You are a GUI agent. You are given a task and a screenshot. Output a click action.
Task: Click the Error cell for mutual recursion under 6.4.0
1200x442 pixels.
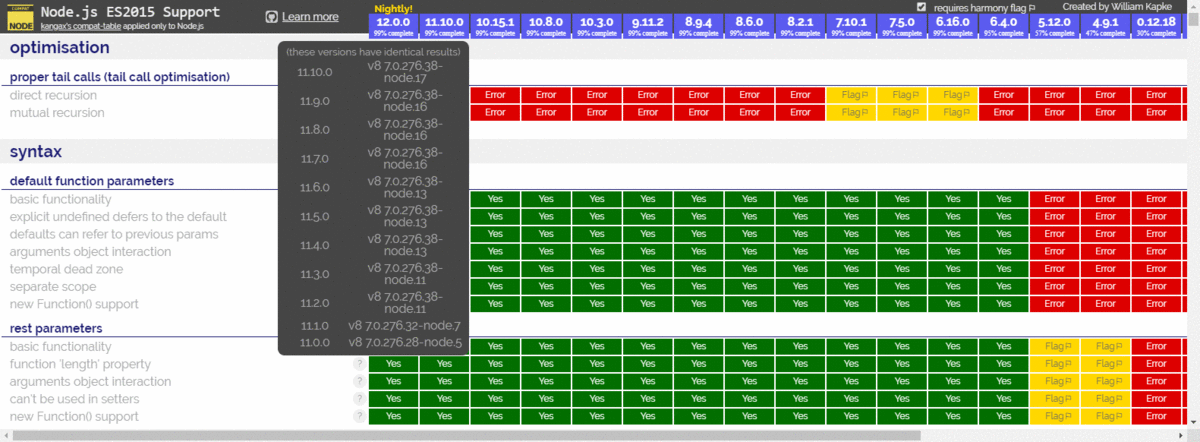(x=1003, y=113)
